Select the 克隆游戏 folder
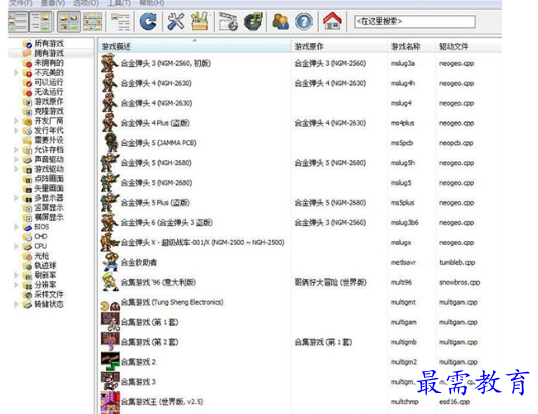 click(49, 111)
